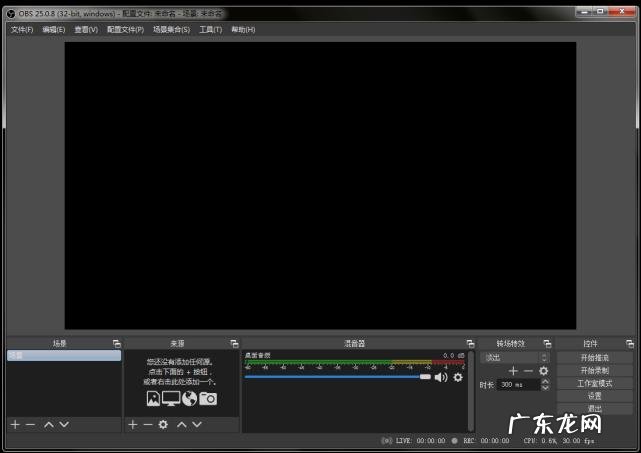The width and height of the screenshot is (641, 453).
Task: Move source down with the down arrow
Action: tap(198, 425)
